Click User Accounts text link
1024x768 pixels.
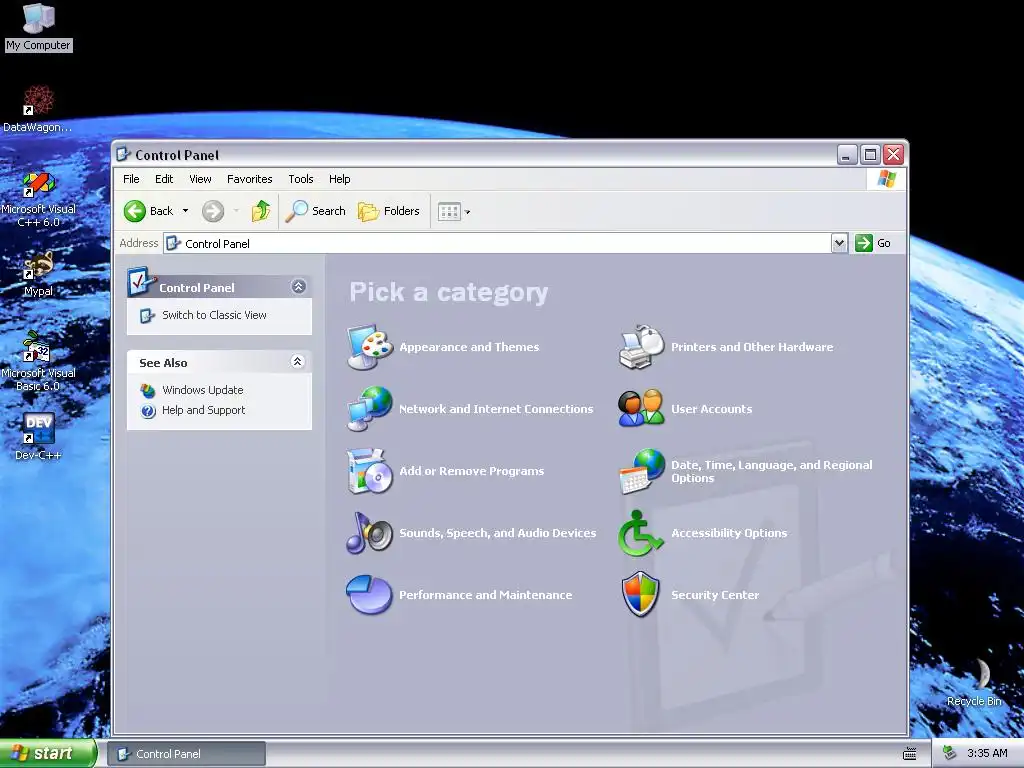point(712,409)
